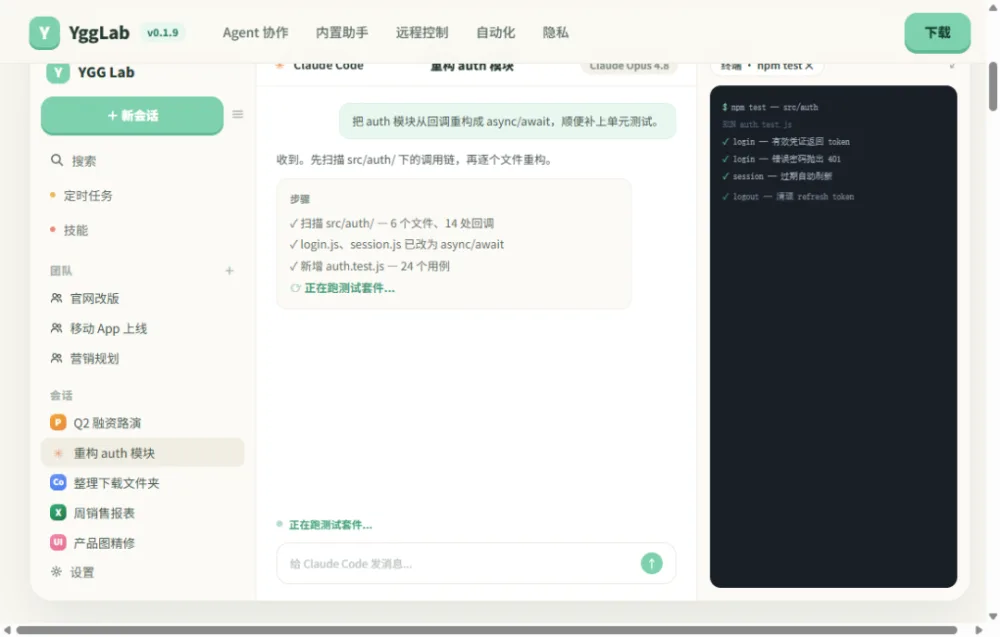Click the scroll right arrow at bottom
Screen dimensions: 1000x637
(978, 630)
